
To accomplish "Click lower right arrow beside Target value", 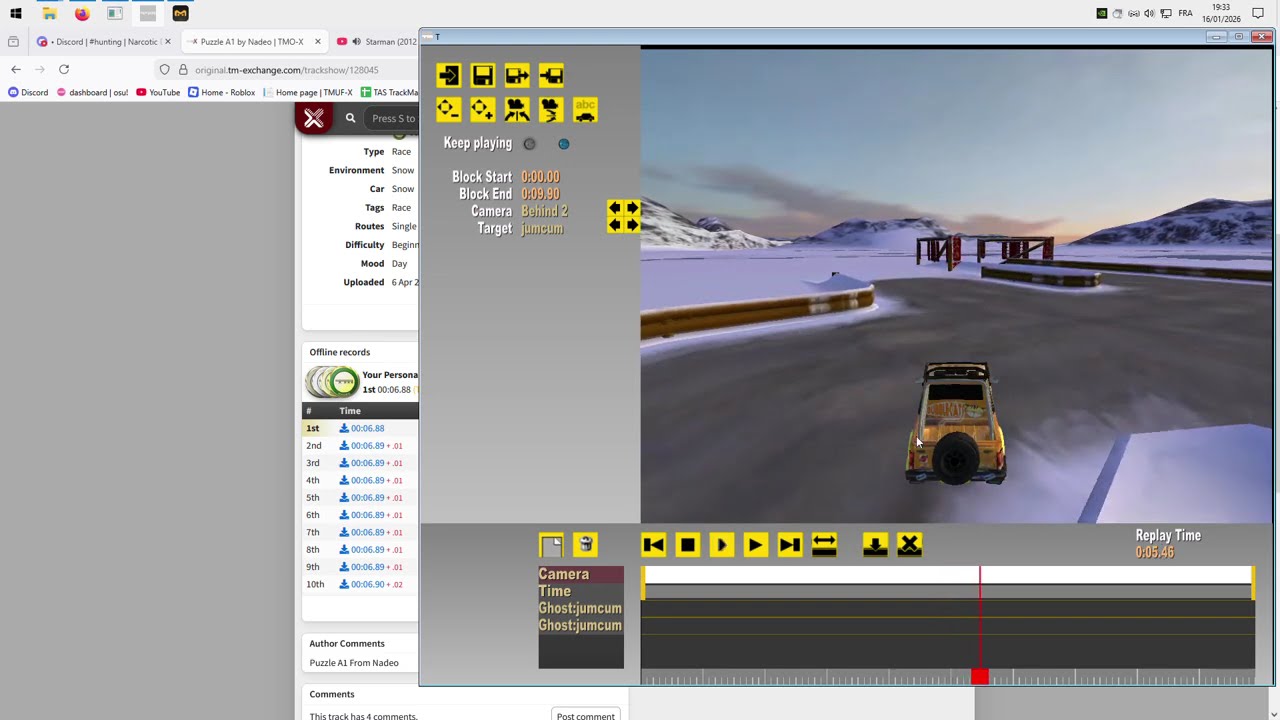I will click(x=631, y=225).
